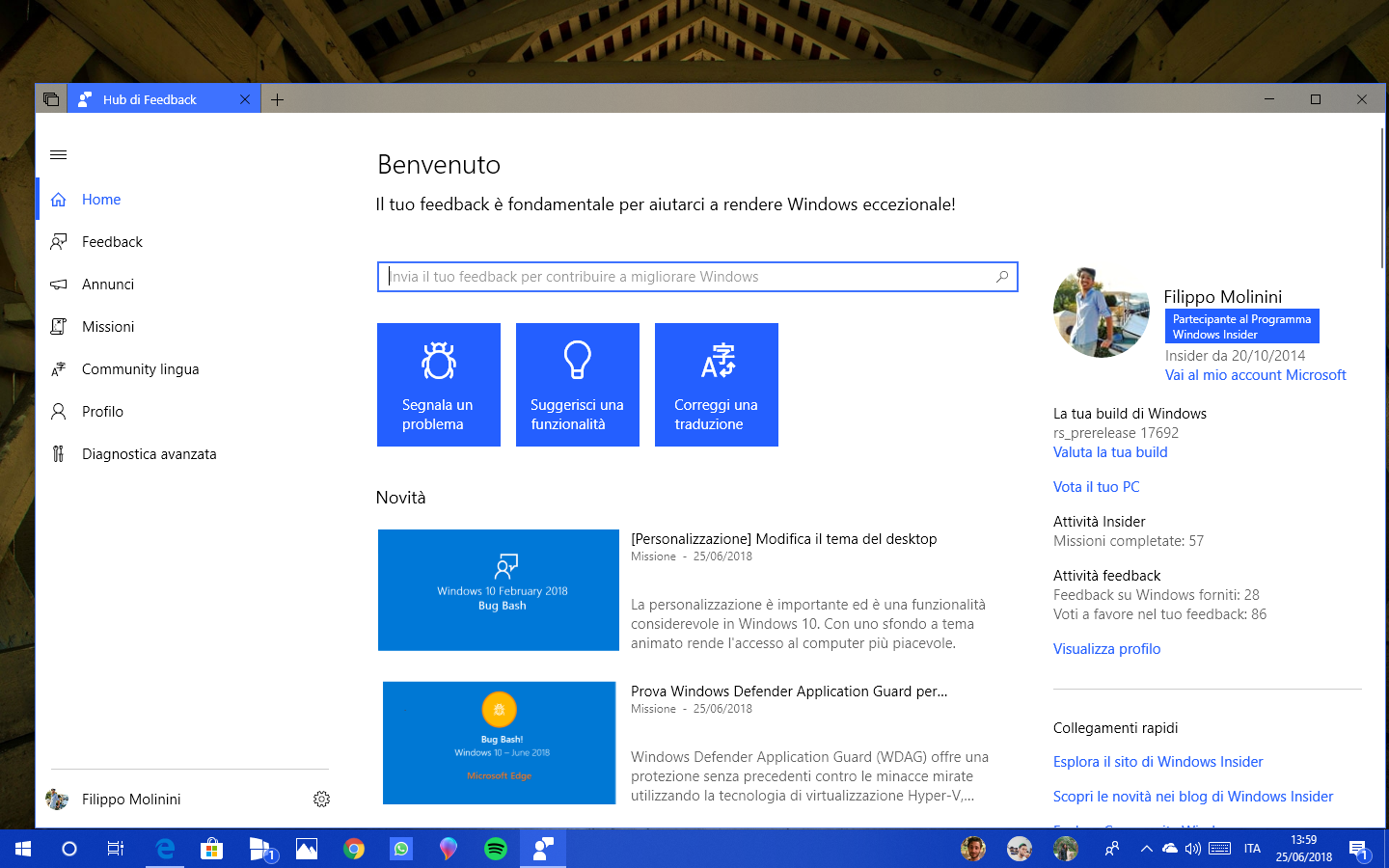The width and height of the screenshot is (1389, 868).
Task: Click Partecipante al Programma Windows Insider badge
Action: tap(1241, 326)
